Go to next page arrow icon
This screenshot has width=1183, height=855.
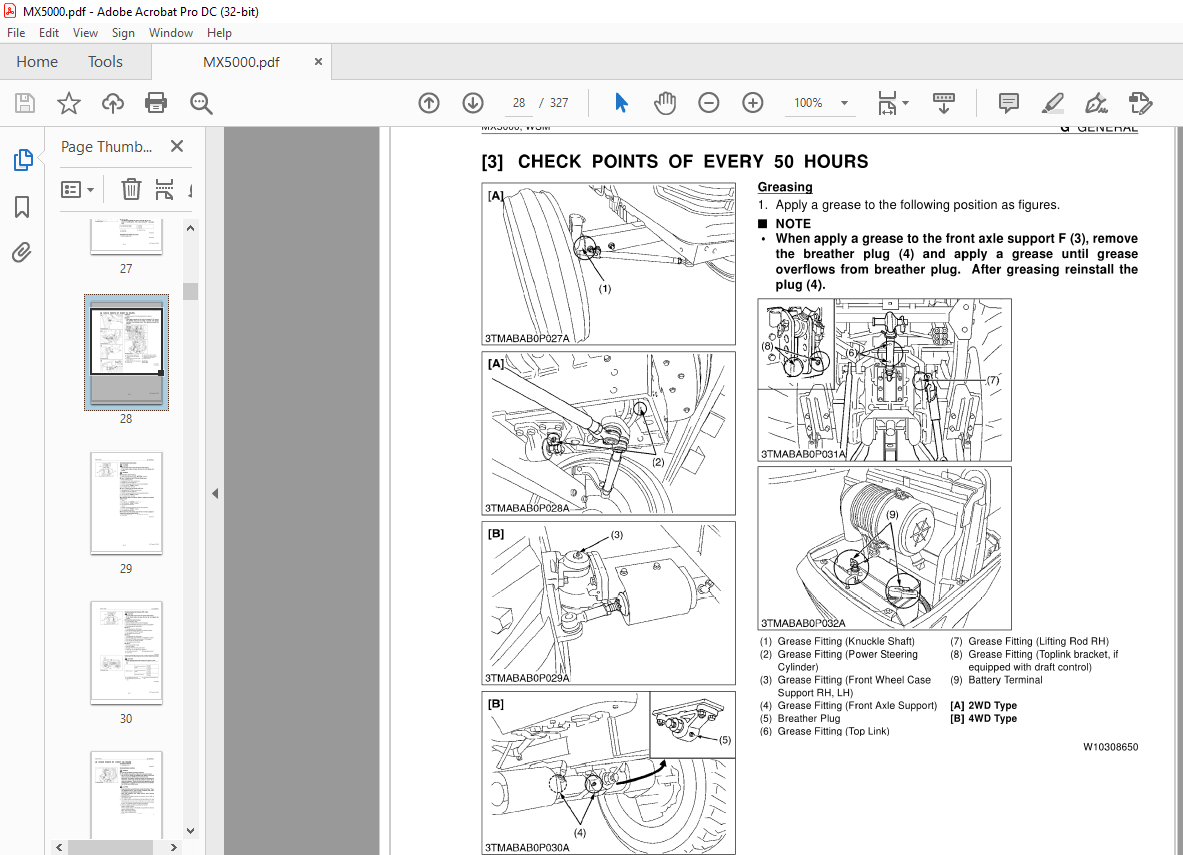click(473, 103)
